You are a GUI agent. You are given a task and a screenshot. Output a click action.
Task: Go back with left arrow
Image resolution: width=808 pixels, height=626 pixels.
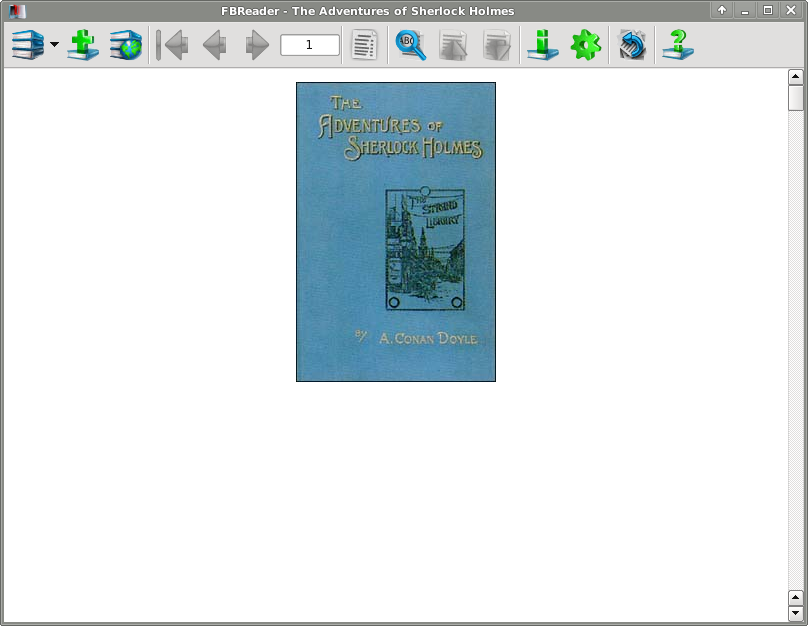point(215,45)
